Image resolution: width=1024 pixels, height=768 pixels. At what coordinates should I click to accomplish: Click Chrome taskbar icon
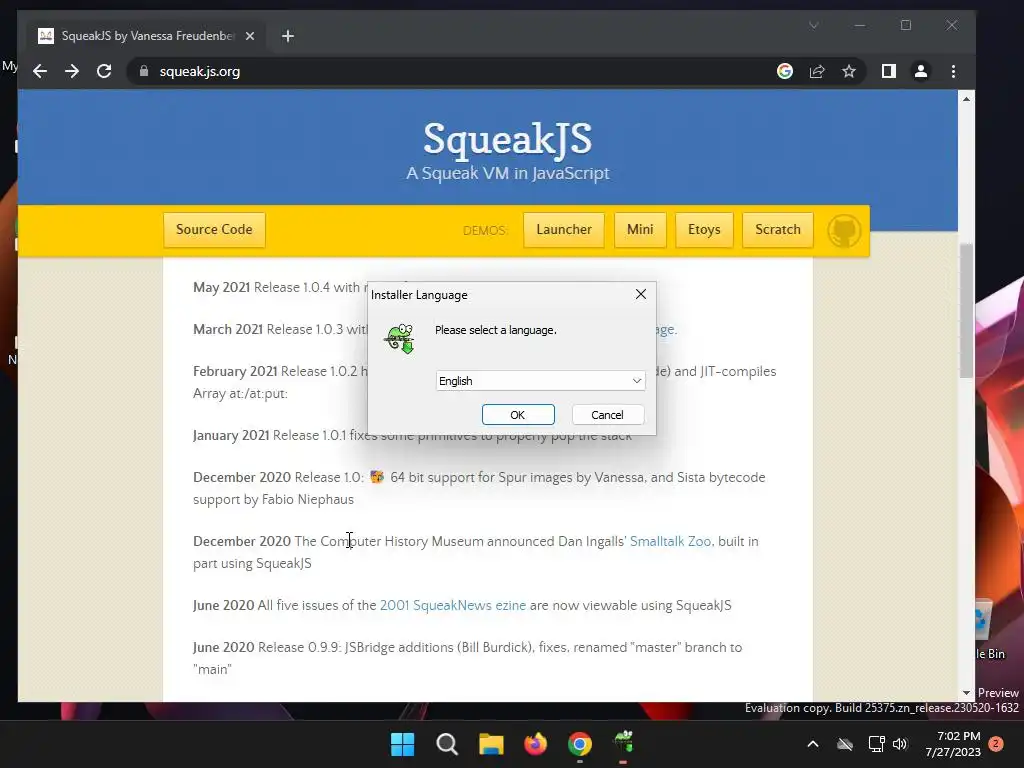point(580,744)
